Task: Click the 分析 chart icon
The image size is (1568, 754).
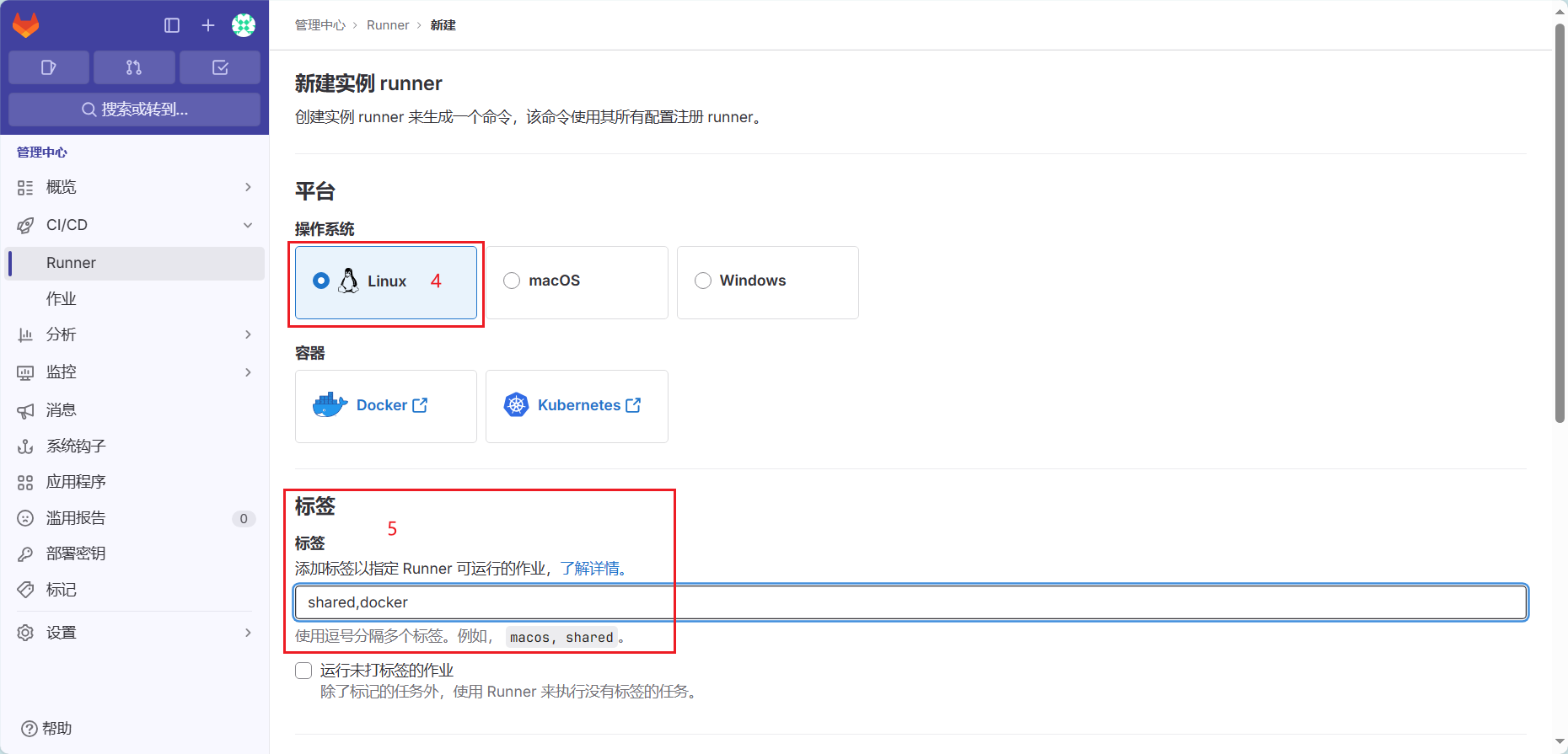Action: point(25,334)
